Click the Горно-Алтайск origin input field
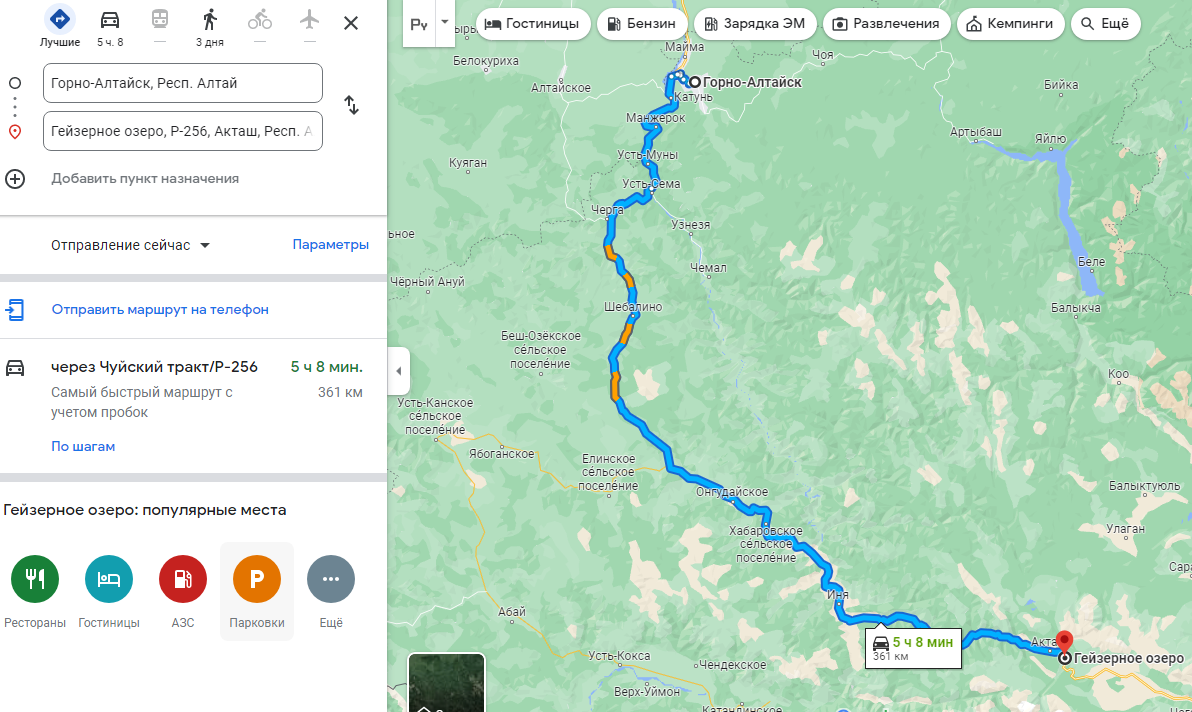 tap(182, 83)
